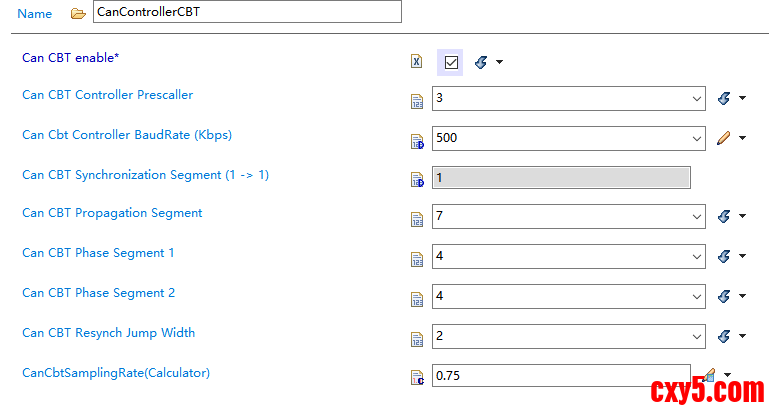
Task: Toggle the Can CBT enable checkbox
Action: click(x=450, y=62)
